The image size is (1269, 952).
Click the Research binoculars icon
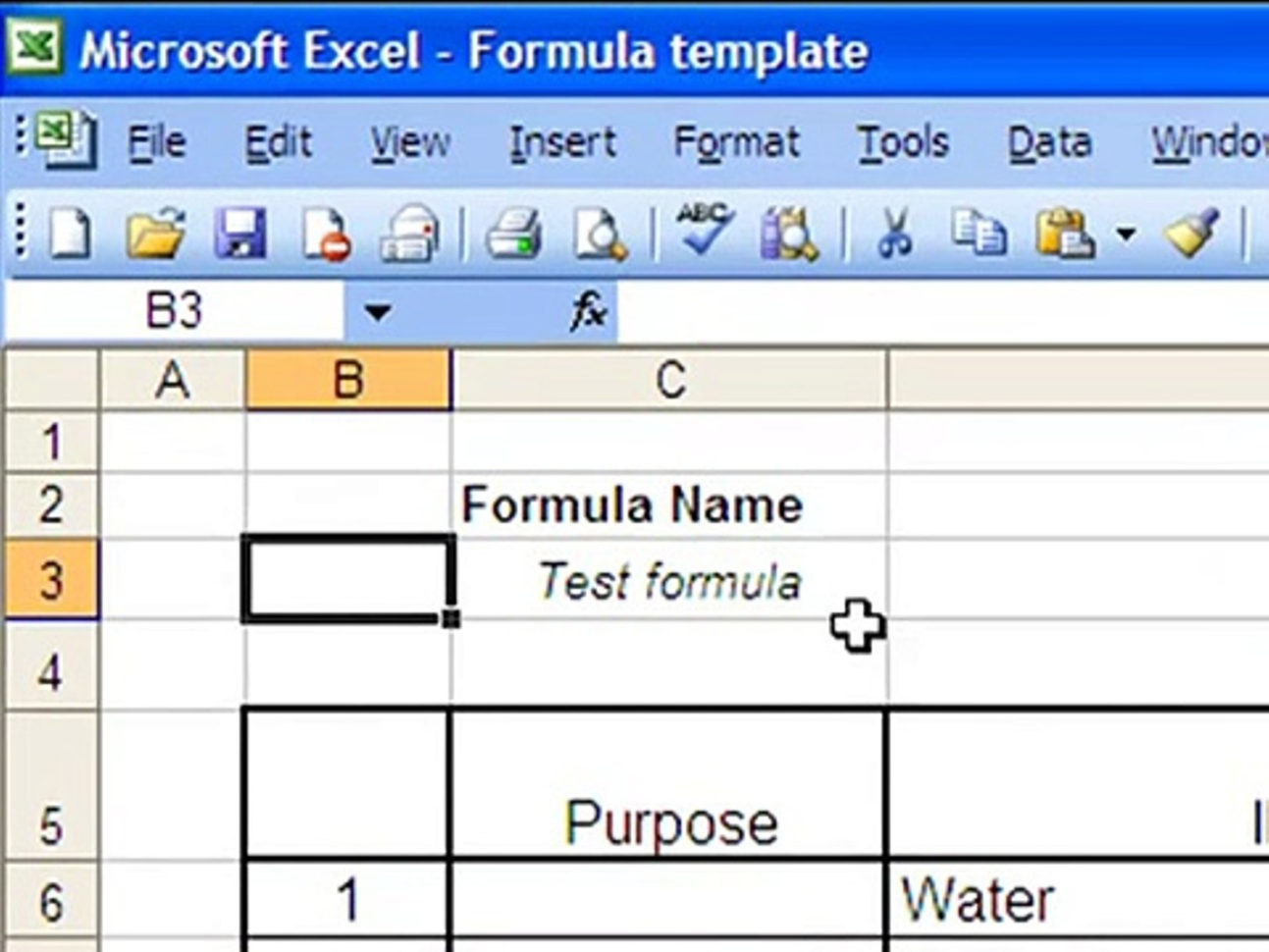[x=788, y=236]
